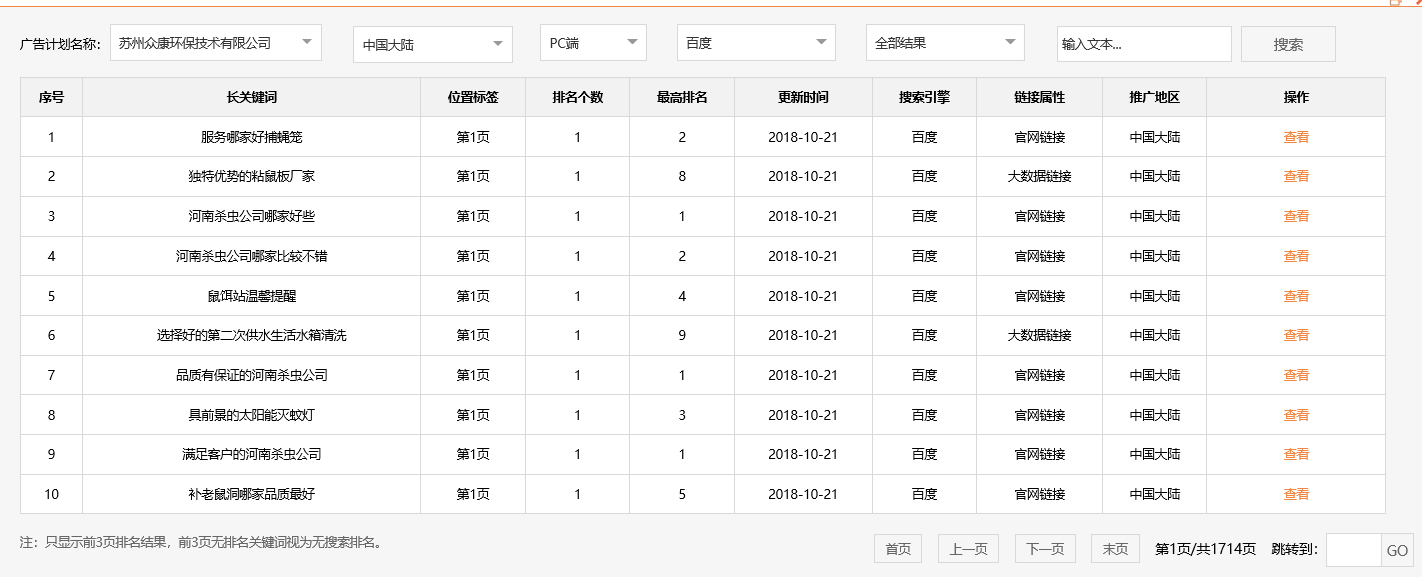
Task: Click the 长关键词 column header
Action: [x=251, y=97]
